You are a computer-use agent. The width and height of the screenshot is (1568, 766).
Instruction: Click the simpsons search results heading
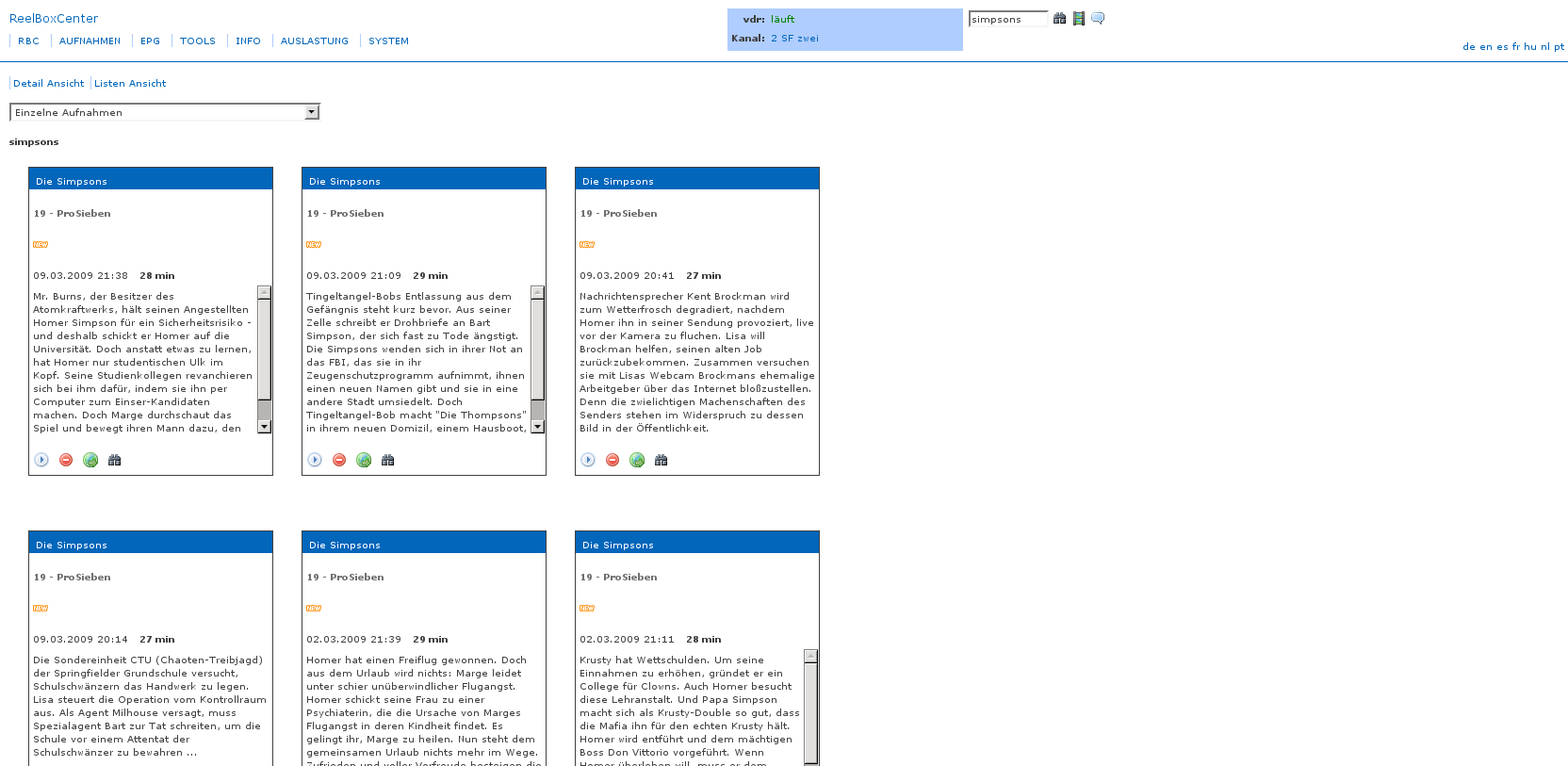click(34, 142)
